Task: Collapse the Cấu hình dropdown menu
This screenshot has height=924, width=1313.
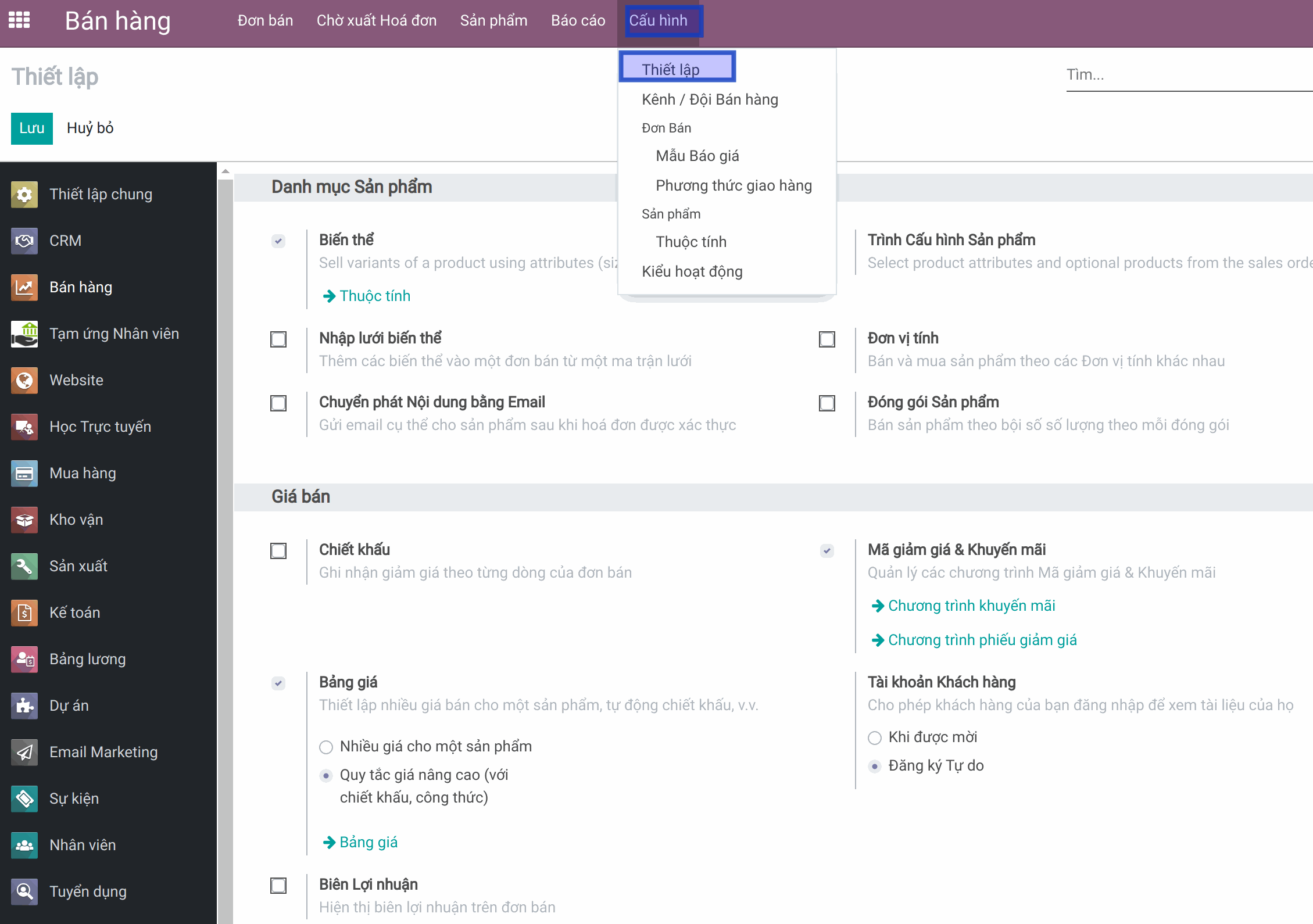Action: coord(658,20)
